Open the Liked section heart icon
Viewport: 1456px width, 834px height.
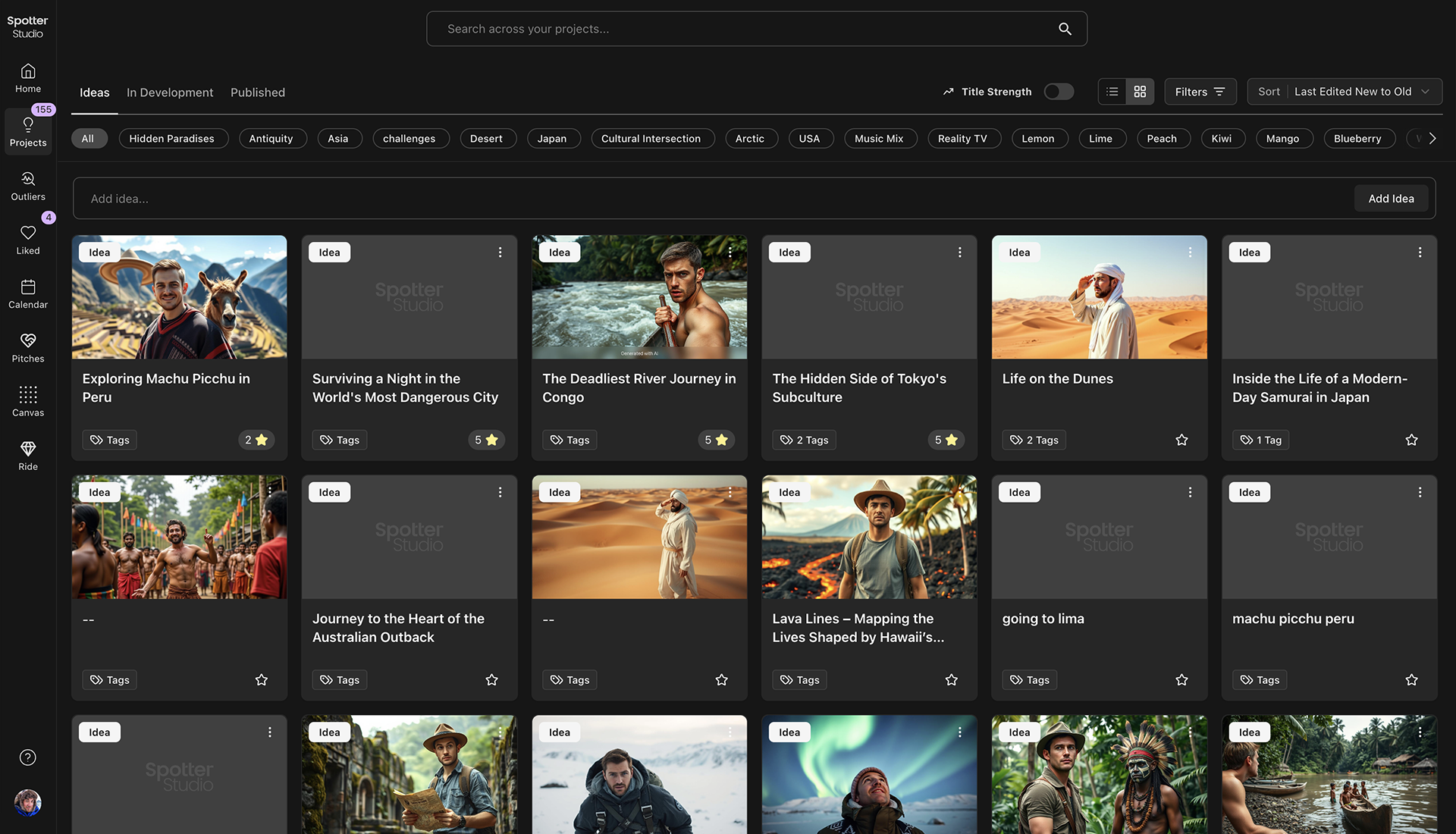[x=28, y=233]
